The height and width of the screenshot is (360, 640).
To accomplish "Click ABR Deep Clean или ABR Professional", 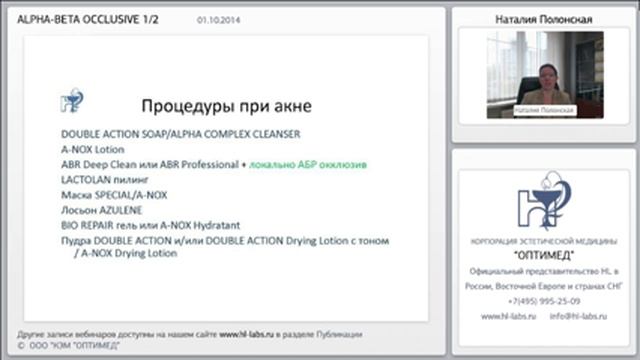I will [x=150, y=164].
